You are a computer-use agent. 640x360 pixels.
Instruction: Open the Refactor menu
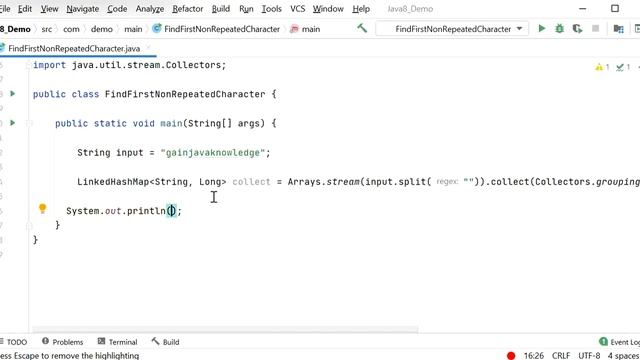click(187, 9)
